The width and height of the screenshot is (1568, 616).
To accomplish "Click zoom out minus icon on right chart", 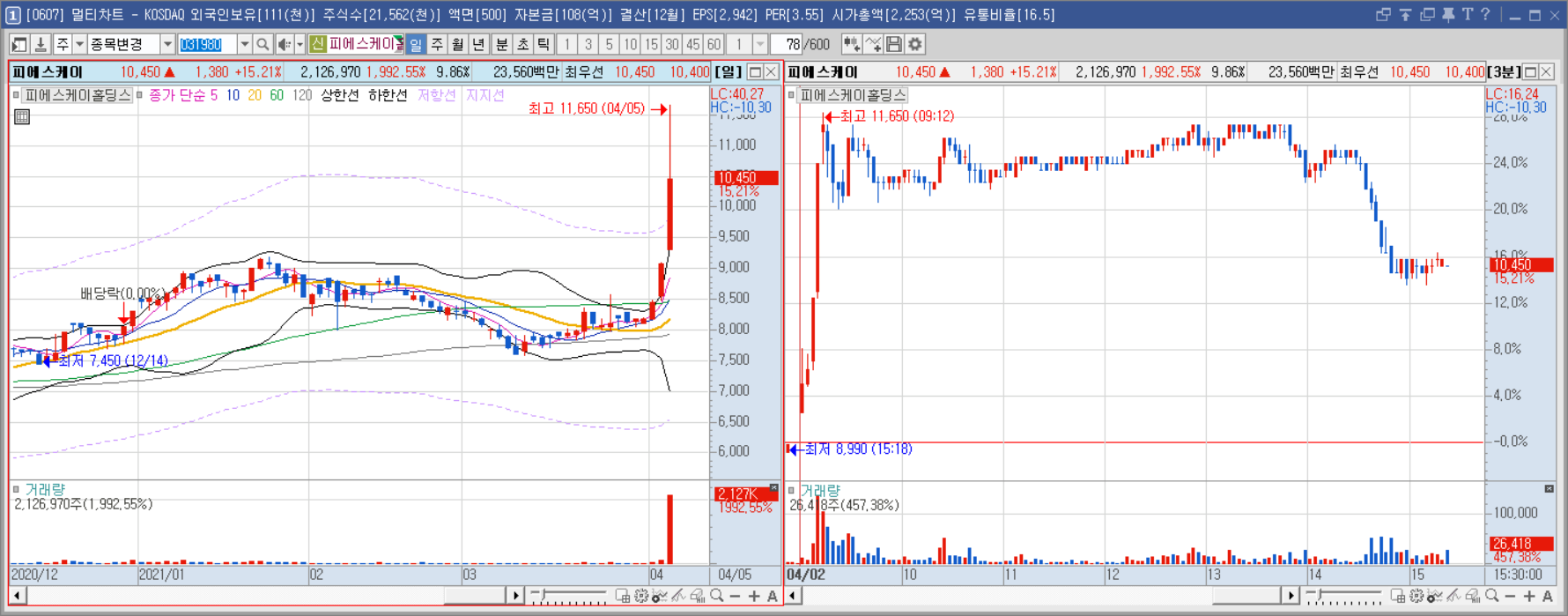I will point(1510,597).
